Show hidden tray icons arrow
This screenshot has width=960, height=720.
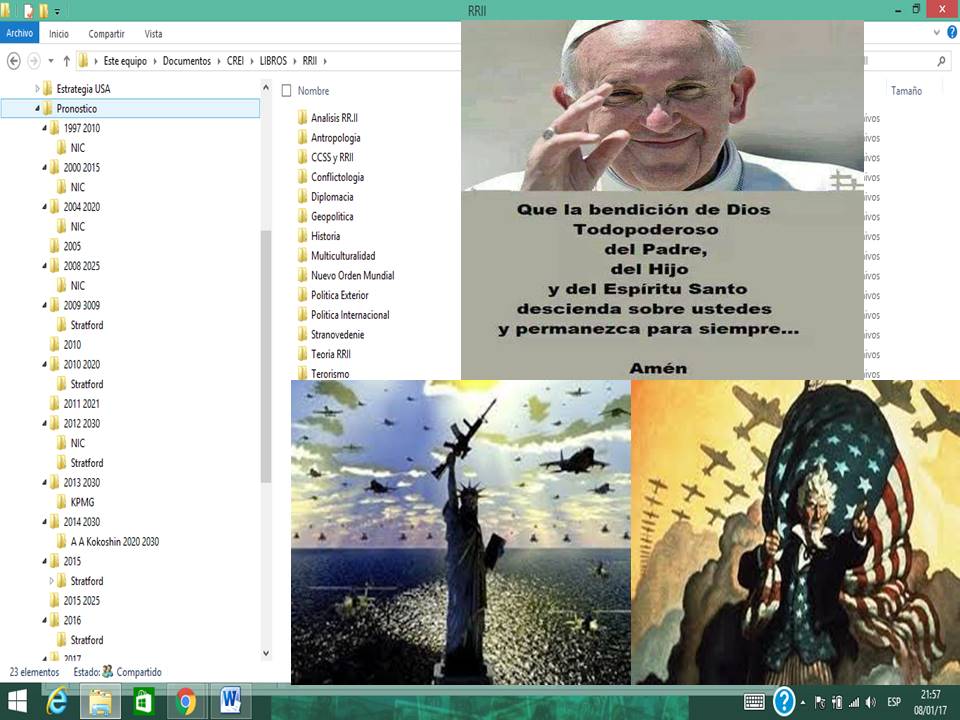pos(803,702)
